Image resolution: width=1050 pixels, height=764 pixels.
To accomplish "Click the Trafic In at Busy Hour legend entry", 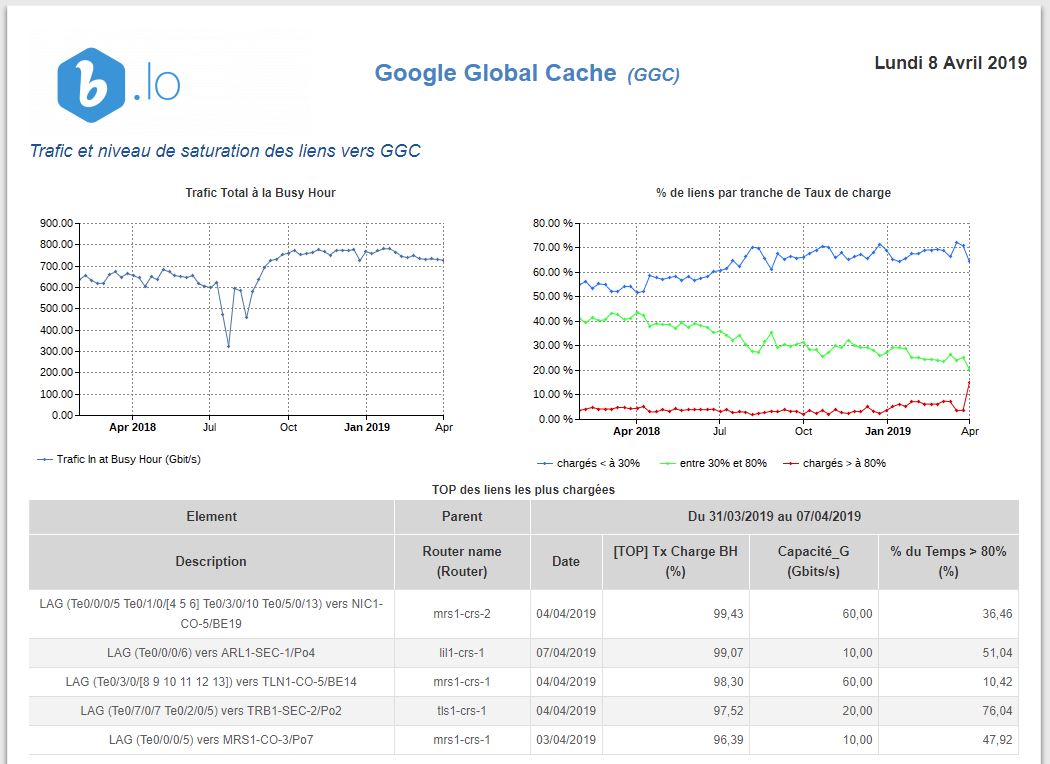I will click(x=119, y=459).
